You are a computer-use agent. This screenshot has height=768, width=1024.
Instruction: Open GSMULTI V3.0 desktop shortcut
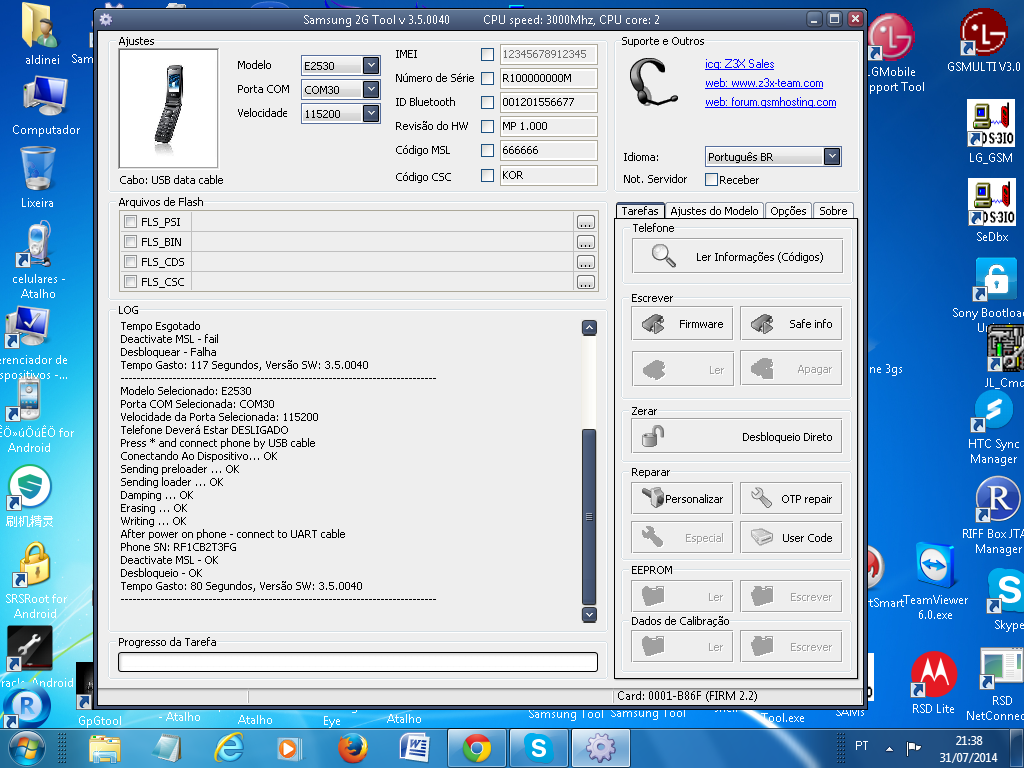pyautogui.click(x=984, y=40)
